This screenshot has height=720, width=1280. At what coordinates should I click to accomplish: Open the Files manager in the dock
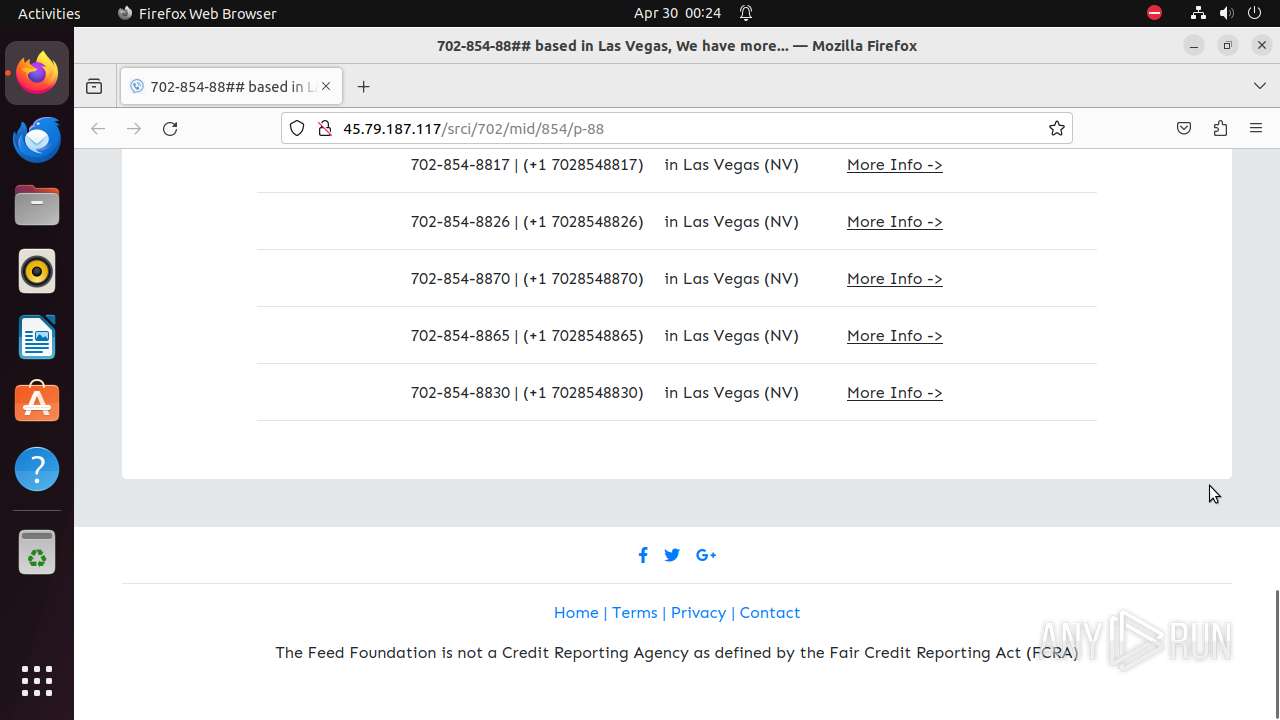(37, 205)
